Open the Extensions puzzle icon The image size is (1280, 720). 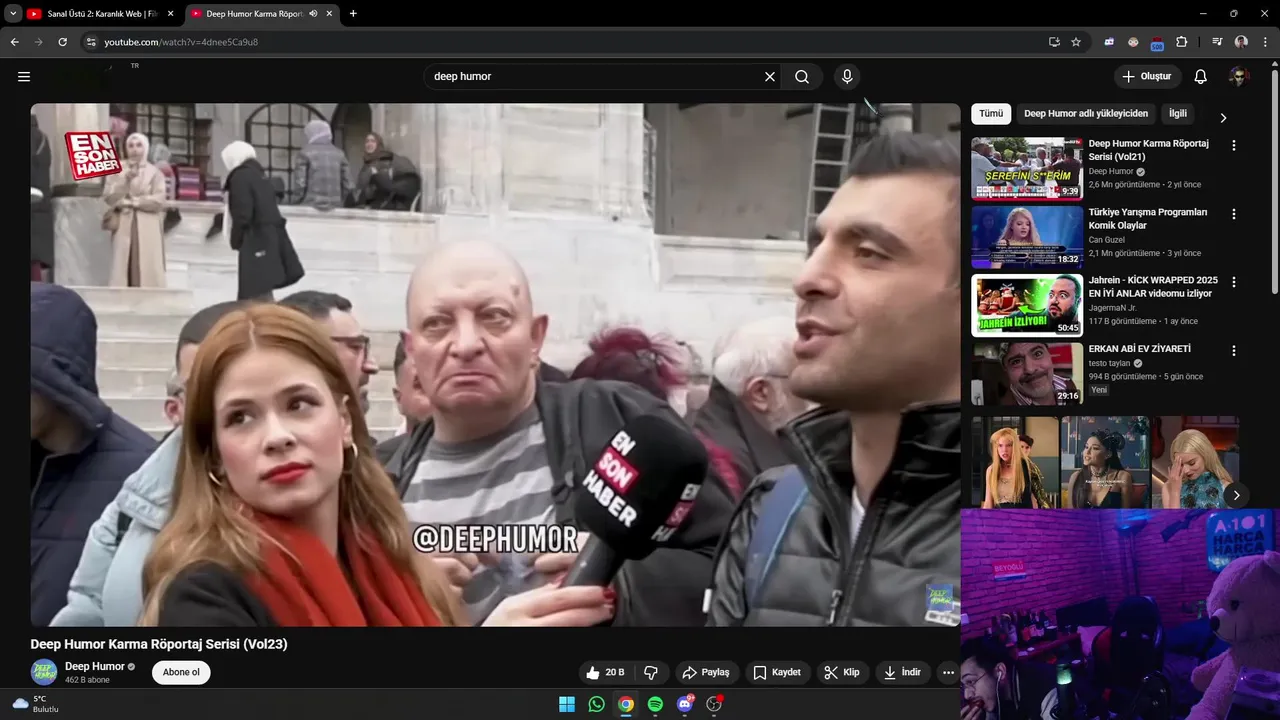coord(1181,42)
